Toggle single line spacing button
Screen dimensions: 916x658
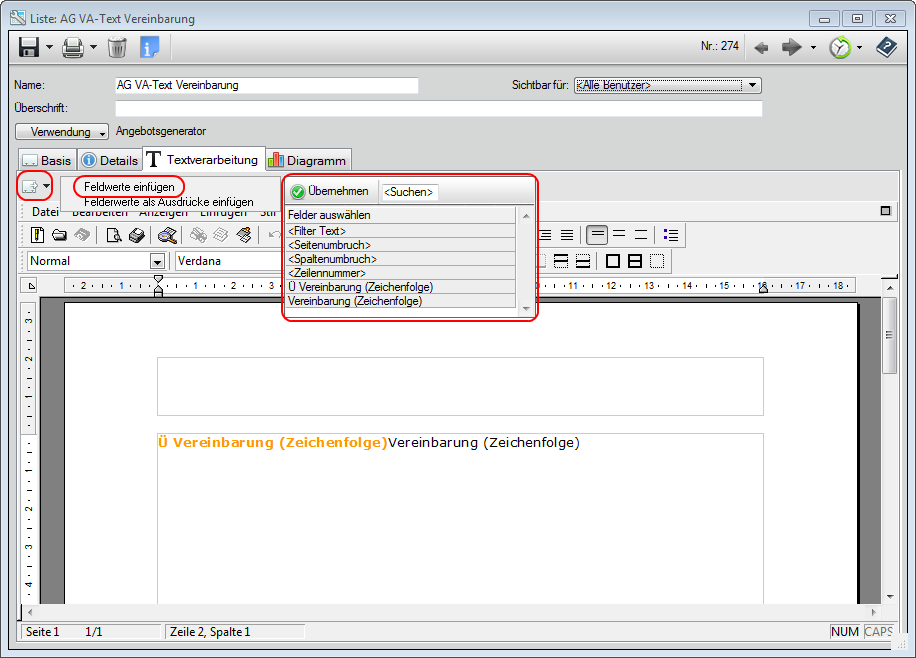click(x=597, y=235)
